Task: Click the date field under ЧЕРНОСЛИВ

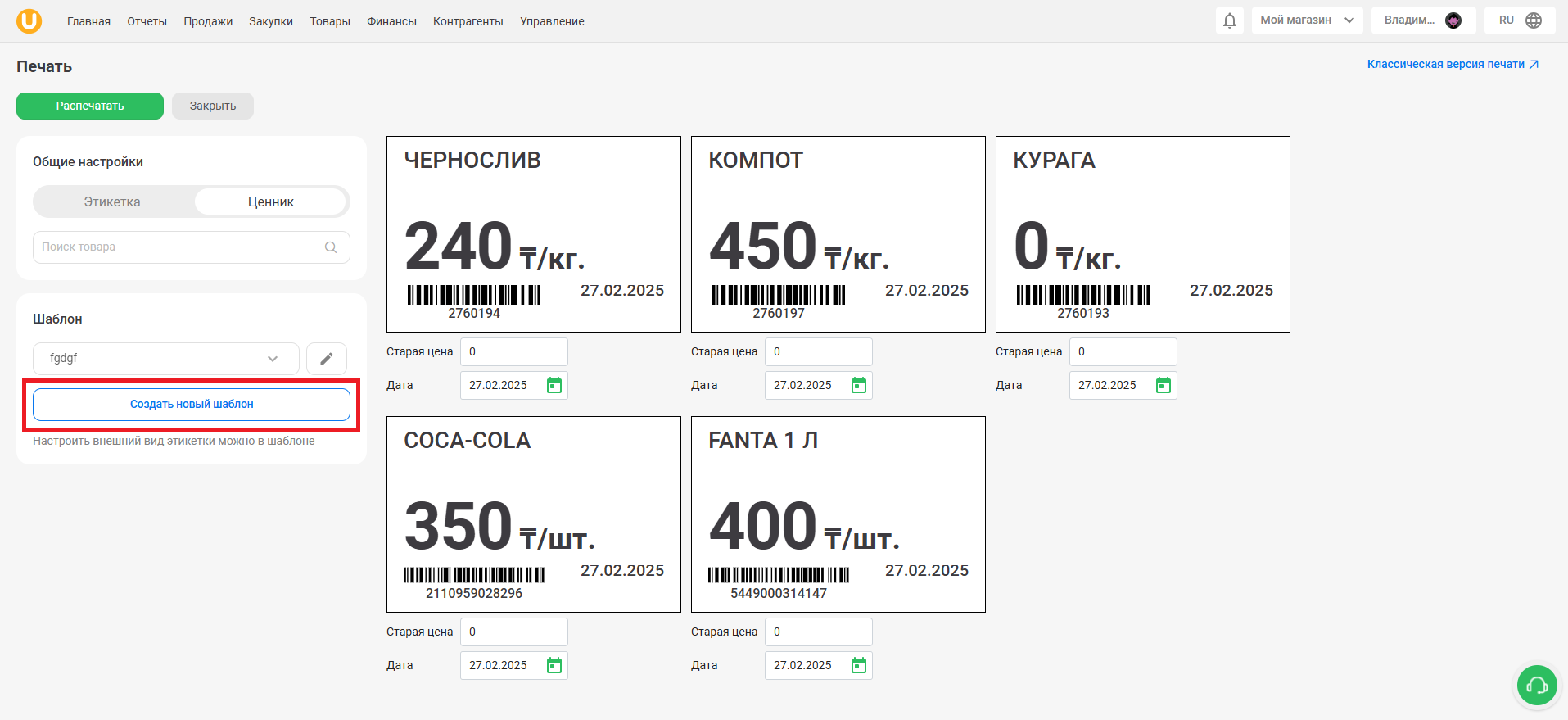Action: (514, 385)
